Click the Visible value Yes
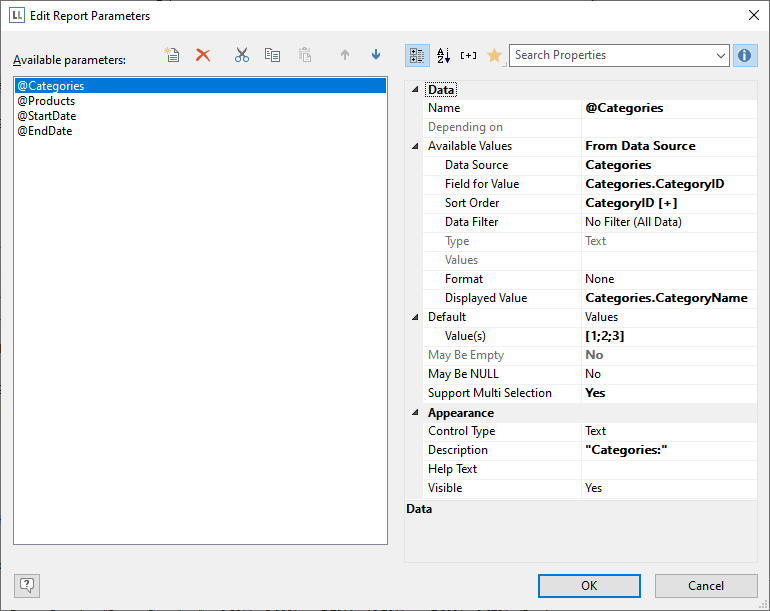Viewport: 770px width, 611px height. (669, 488)
